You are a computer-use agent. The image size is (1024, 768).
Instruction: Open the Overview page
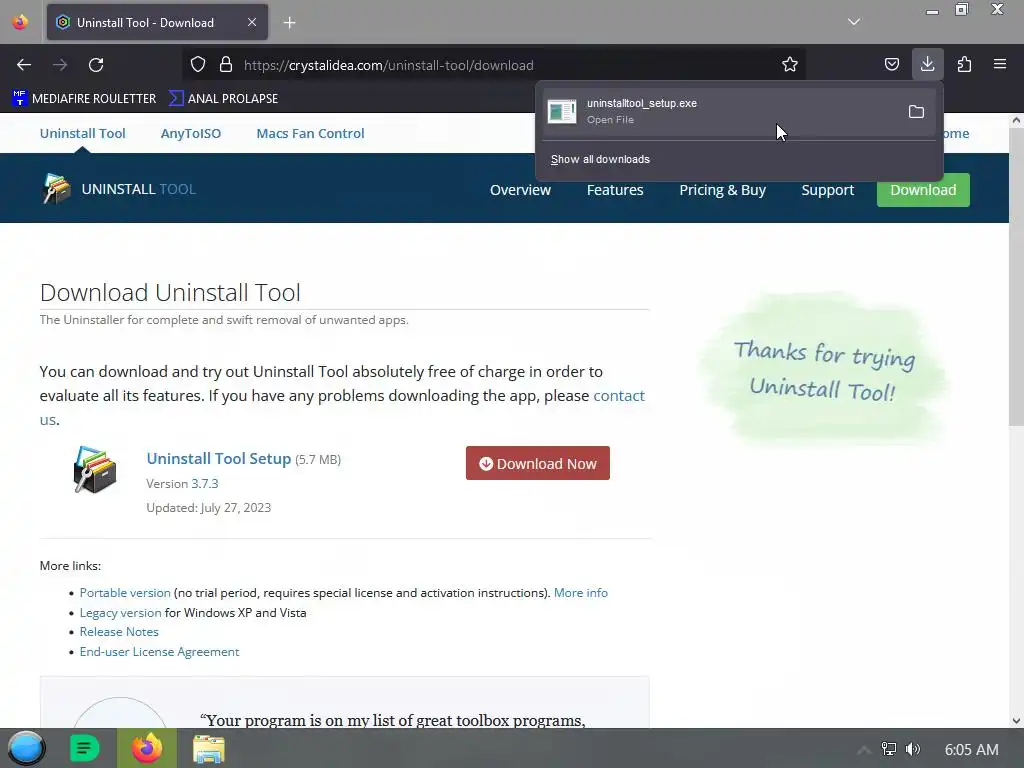(x=520, y=190)
